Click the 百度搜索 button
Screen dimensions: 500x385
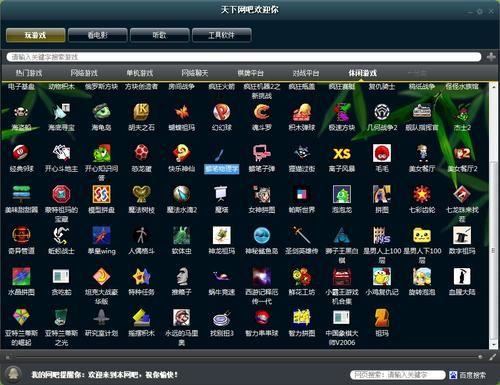[467, 375]
